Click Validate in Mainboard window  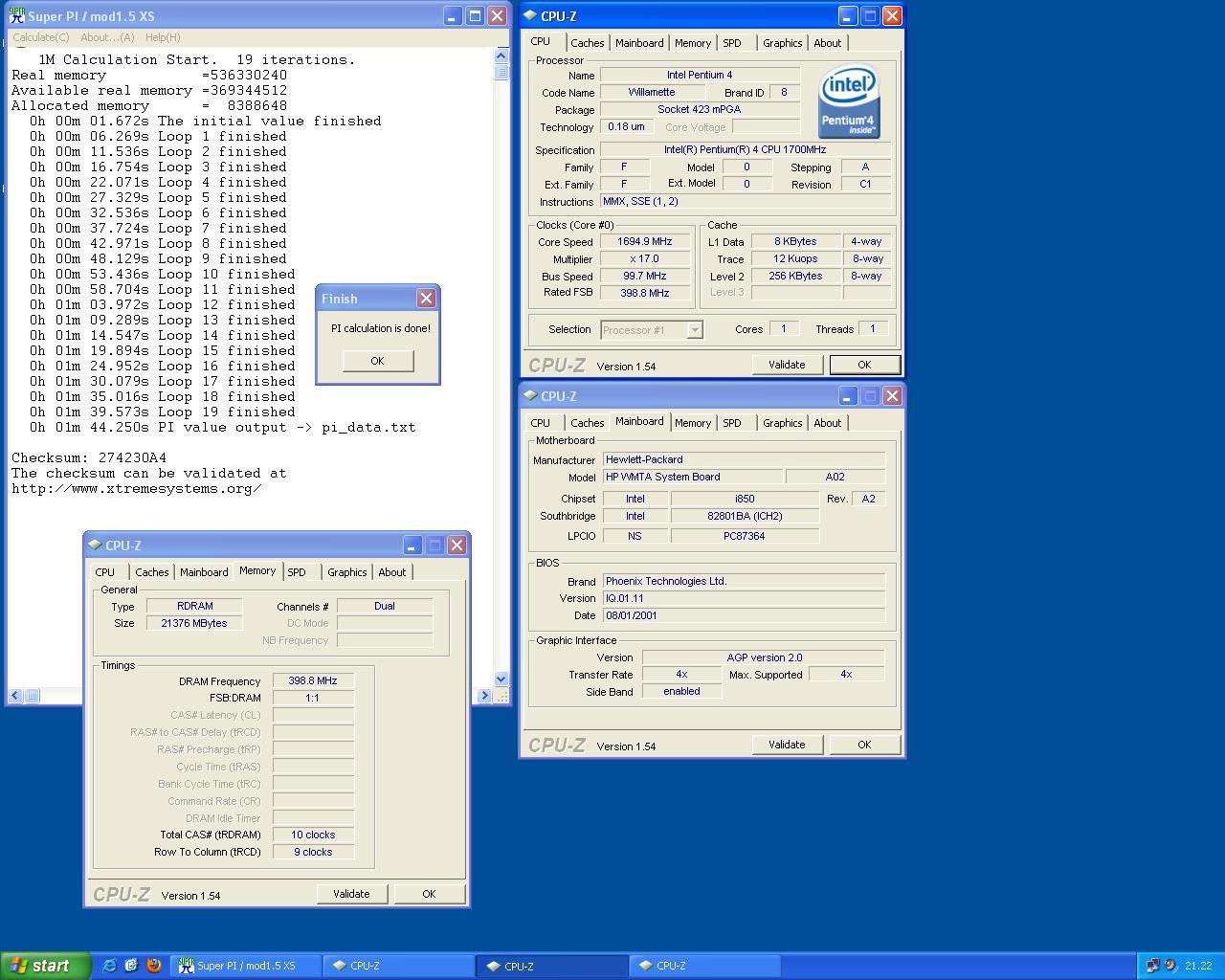(x=787, y=745)
